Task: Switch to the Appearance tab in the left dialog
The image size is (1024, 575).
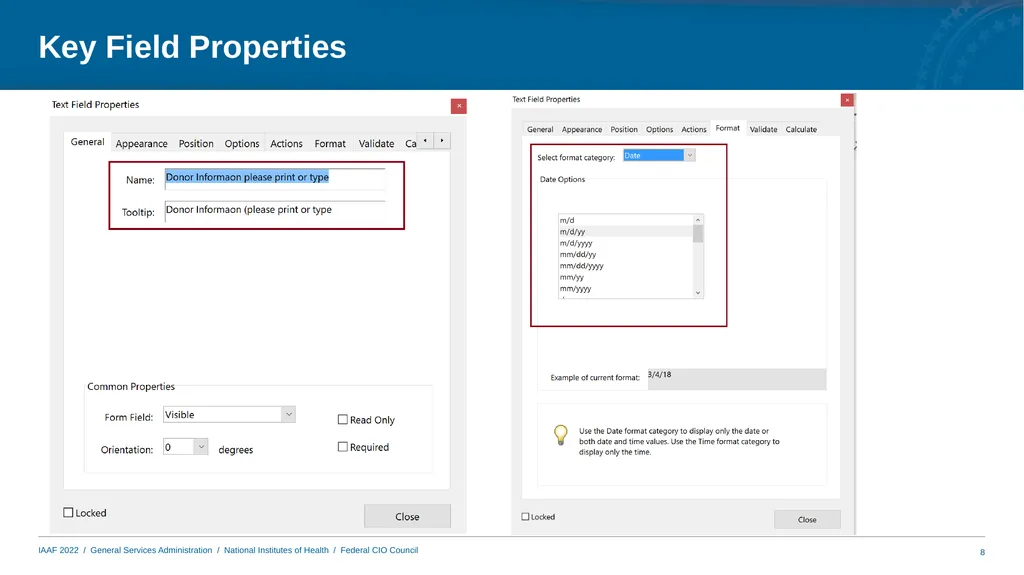Action: click(x=142, y=144)
